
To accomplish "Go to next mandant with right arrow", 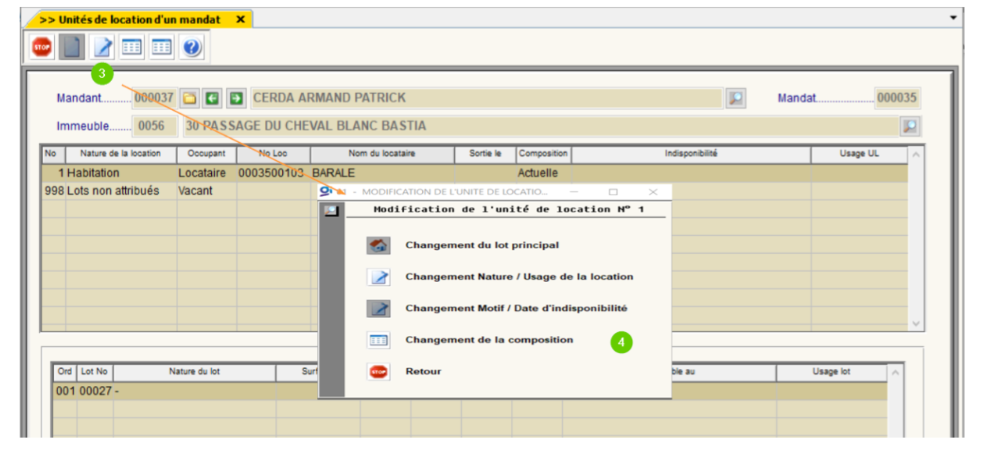I will pyautogui.click(x=235, y=98).
